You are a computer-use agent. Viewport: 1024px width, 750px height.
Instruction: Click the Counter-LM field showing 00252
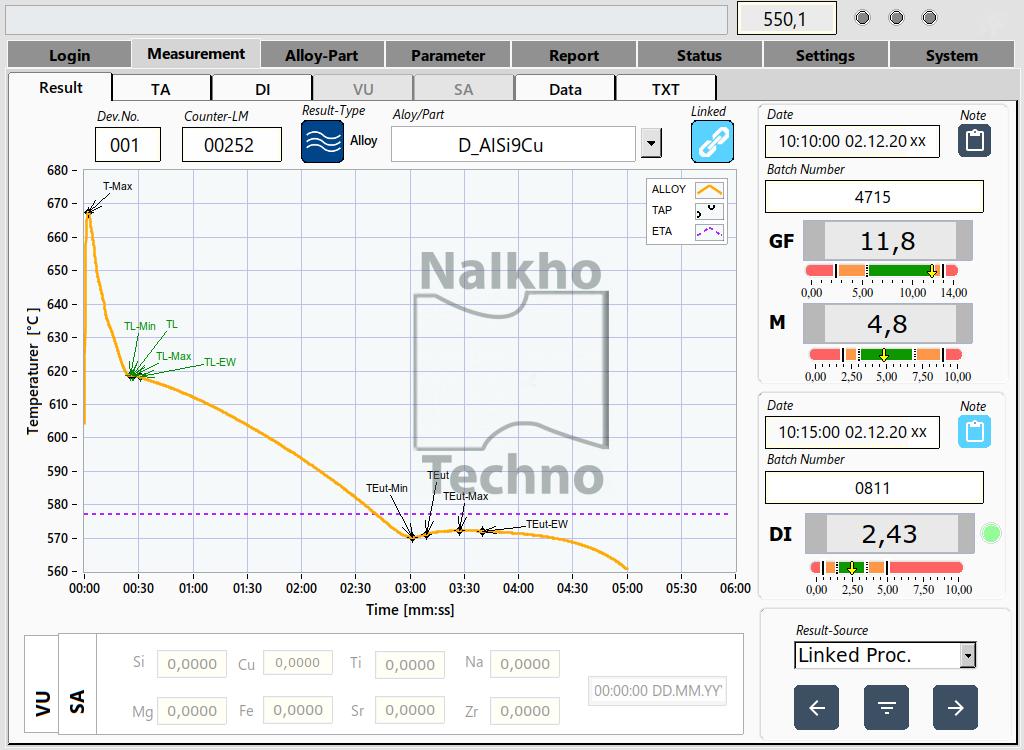tap(232, 144)
